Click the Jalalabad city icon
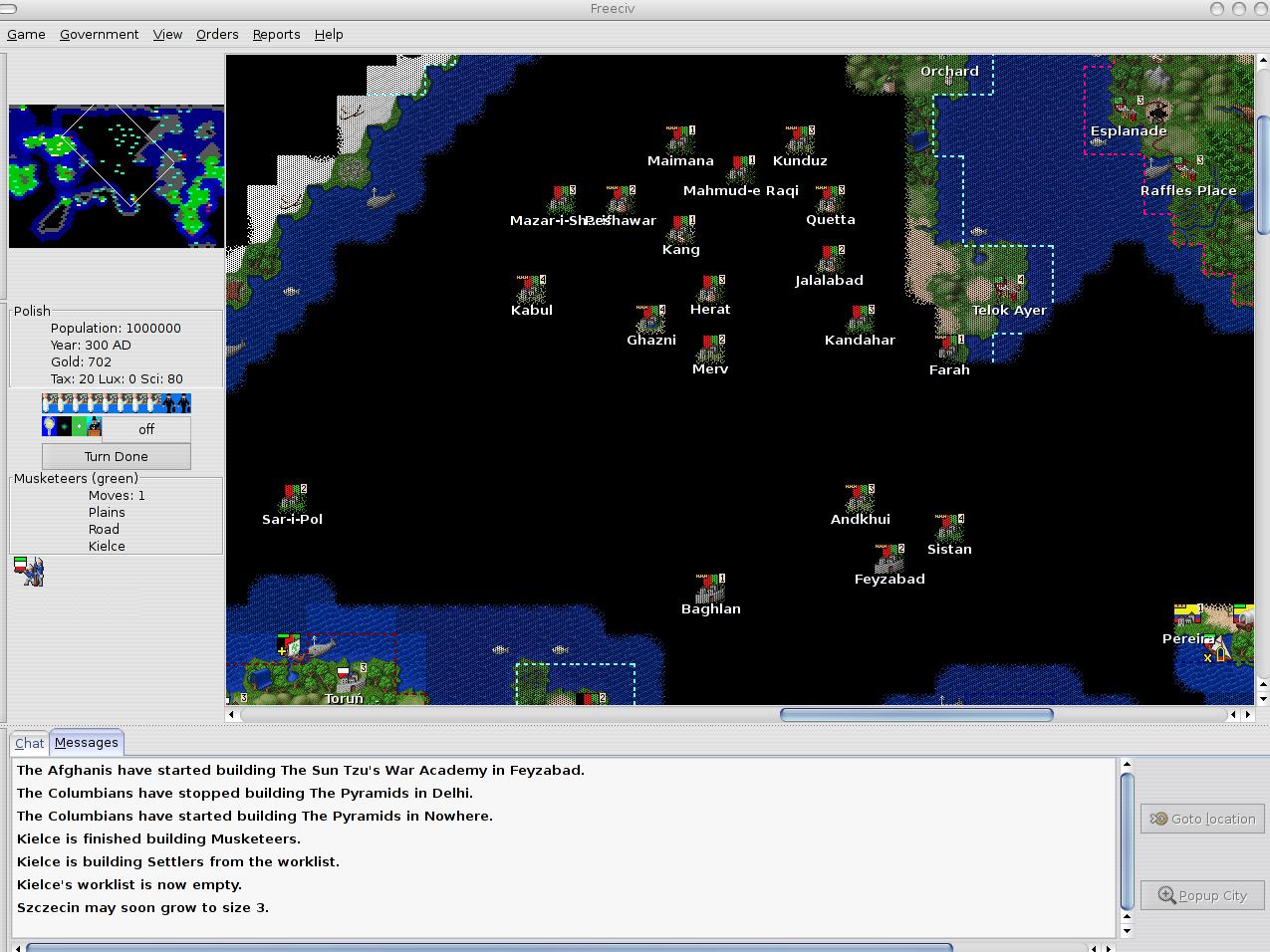 click(830, 259)
